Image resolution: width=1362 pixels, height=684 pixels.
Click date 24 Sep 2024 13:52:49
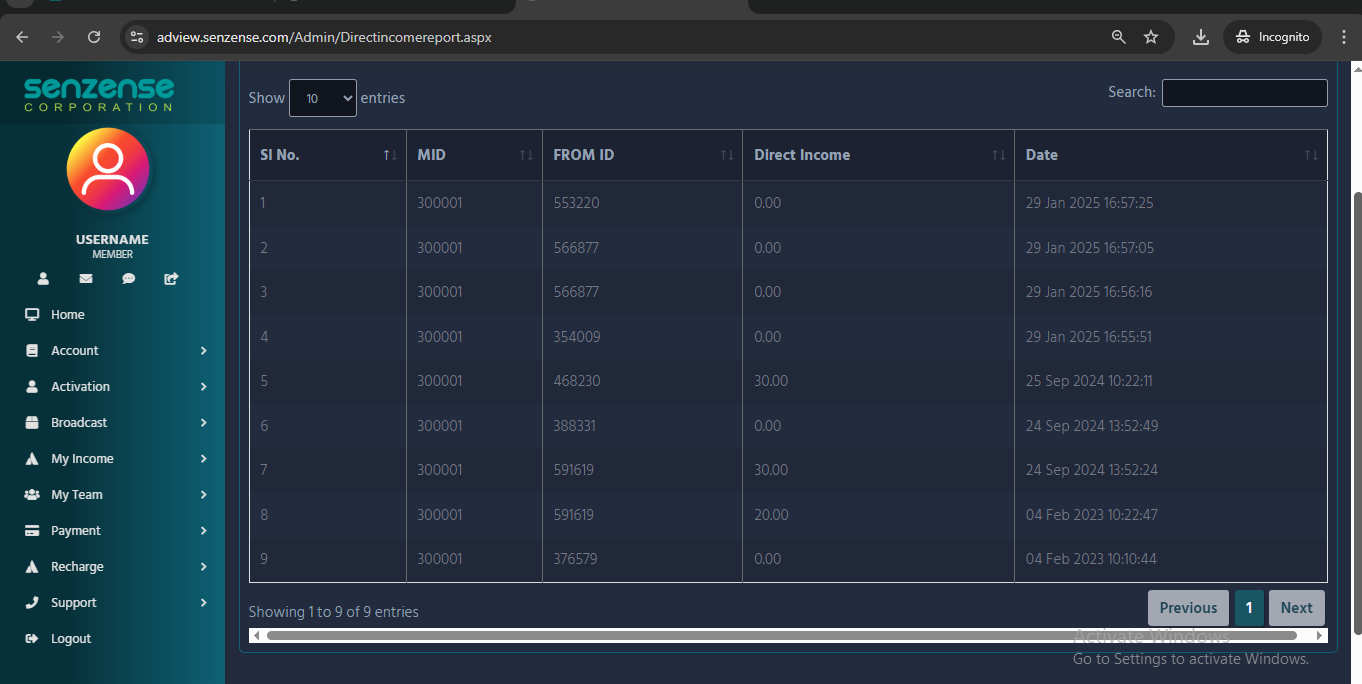(1092, 426)
